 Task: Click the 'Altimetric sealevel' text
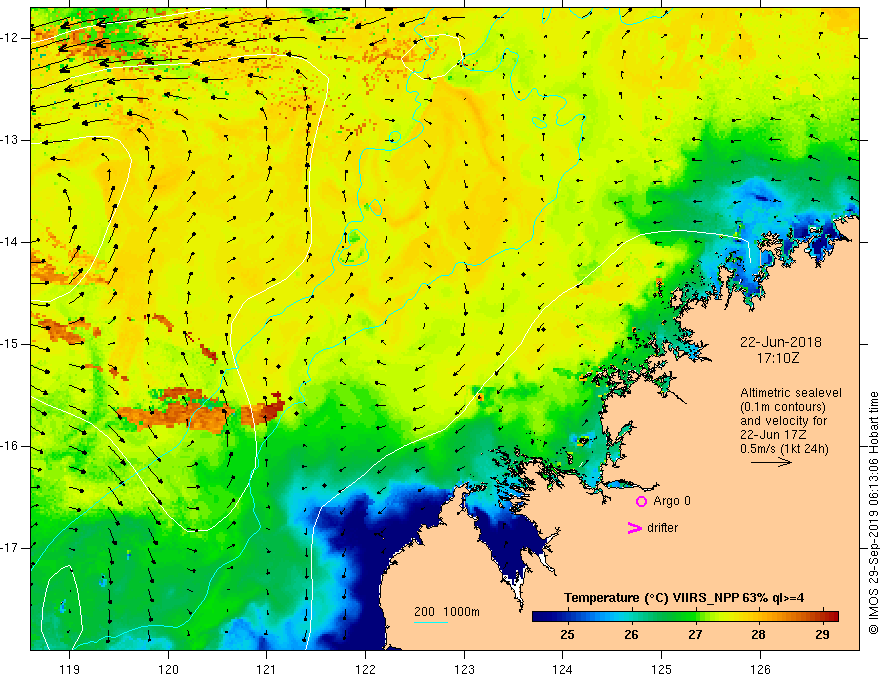(791, 393)
